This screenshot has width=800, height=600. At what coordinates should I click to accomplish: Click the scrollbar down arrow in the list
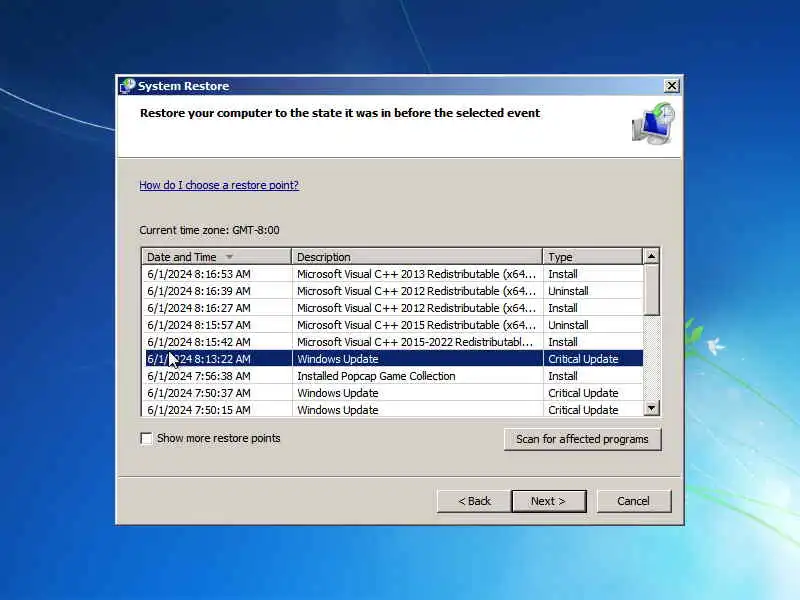point(652,408)
